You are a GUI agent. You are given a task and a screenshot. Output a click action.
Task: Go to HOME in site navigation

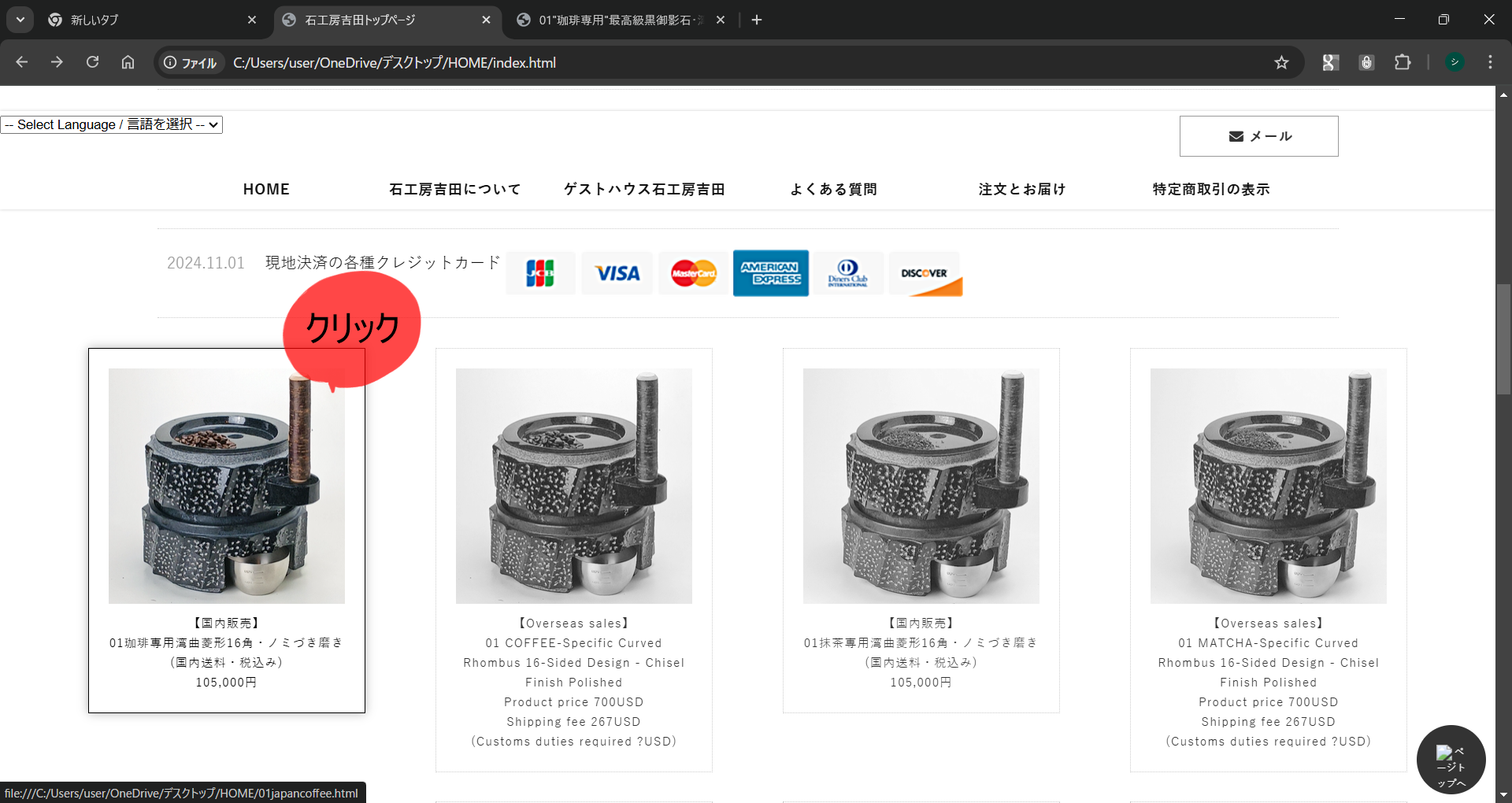tap(266, 189)
